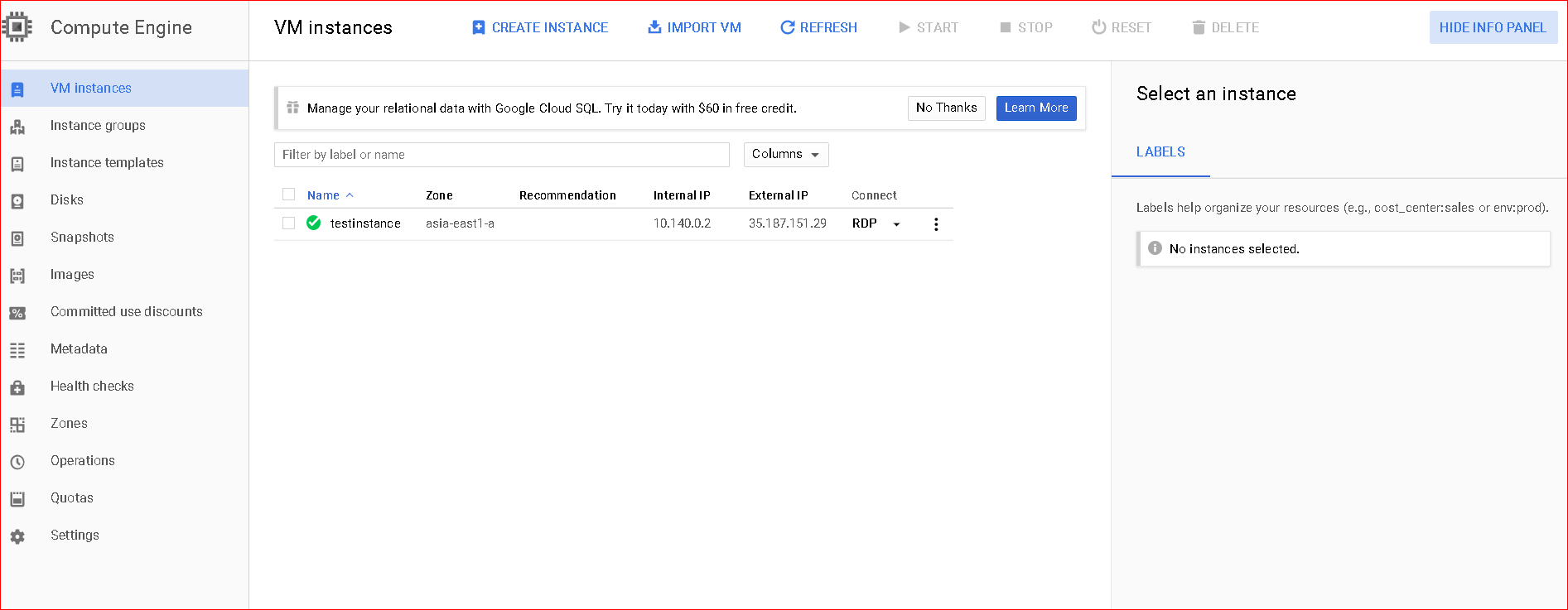
Task: Open the three-dot more actions menu for testinstance
Action: [x=936, y=224]
